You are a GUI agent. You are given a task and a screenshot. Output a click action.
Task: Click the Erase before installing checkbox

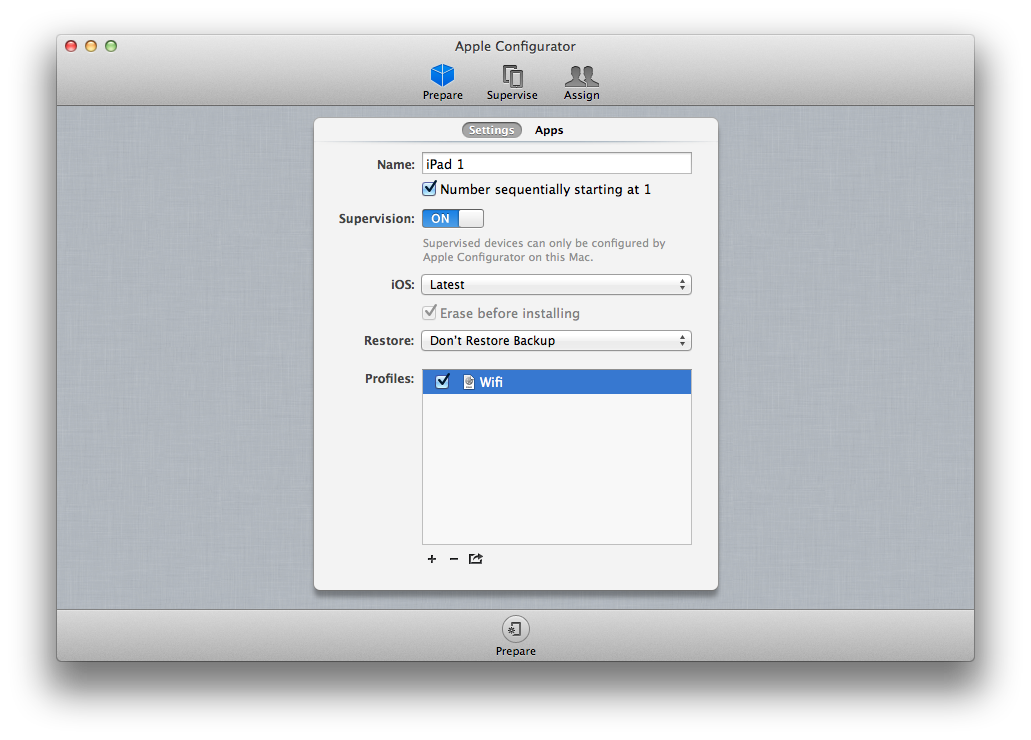[429, 312]
